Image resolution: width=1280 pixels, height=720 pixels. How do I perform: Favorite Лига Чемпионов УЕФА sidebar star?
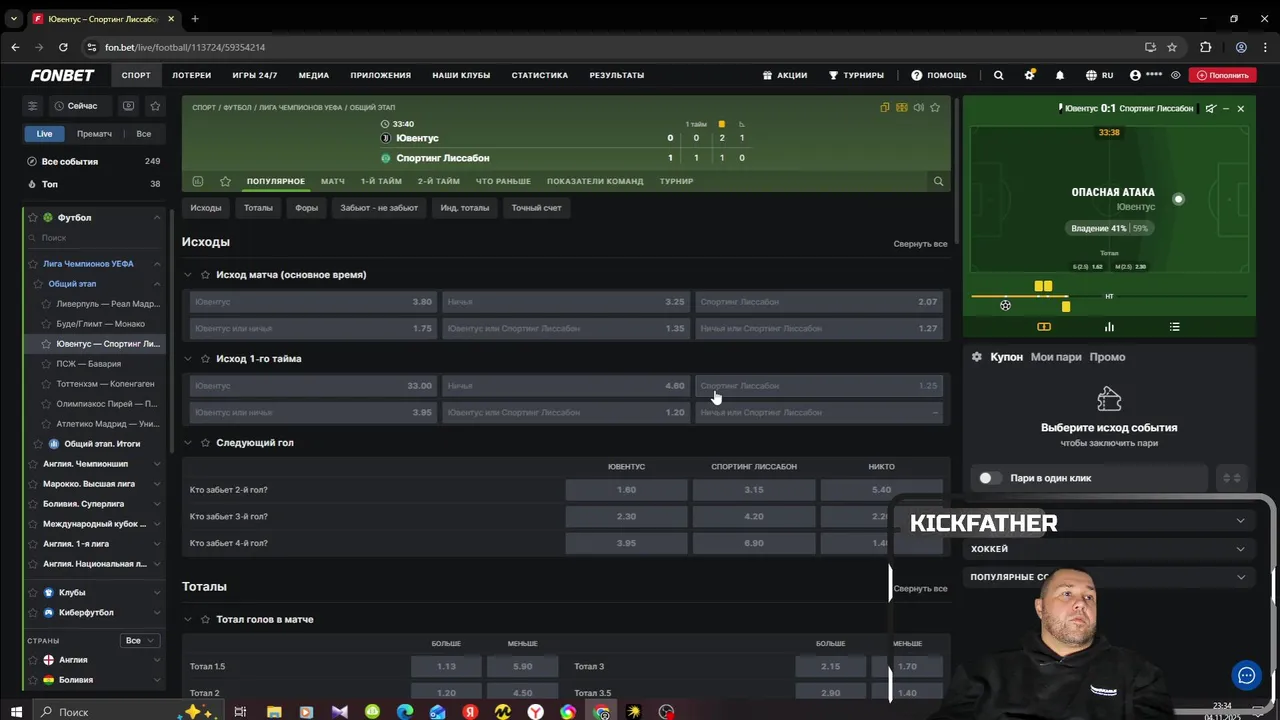pyautogui.click(x=33, y=264)
